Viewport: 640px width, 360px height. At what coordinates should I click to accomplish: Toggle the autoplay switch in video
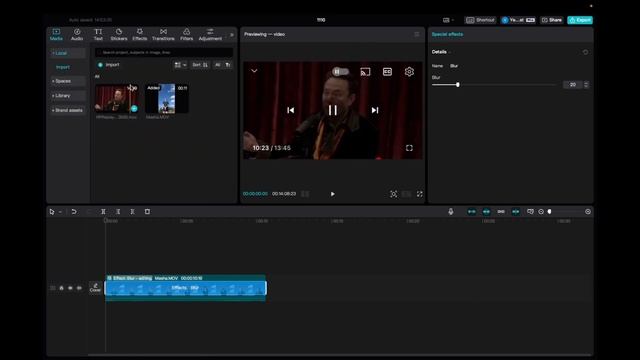[x=340, y=72]
